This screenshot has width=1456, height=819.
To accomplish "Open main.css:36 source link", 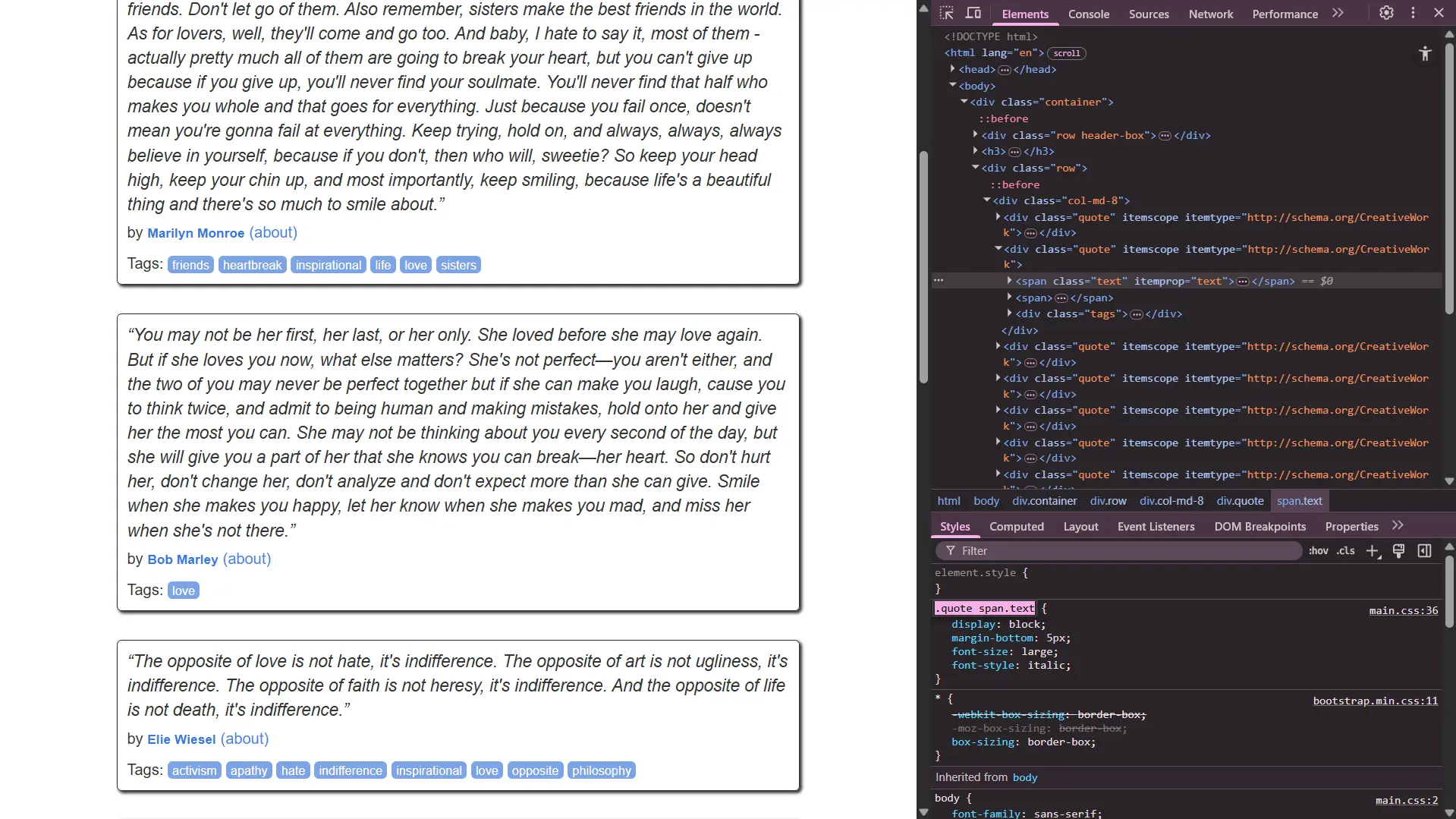I will tap(1403, 610).
